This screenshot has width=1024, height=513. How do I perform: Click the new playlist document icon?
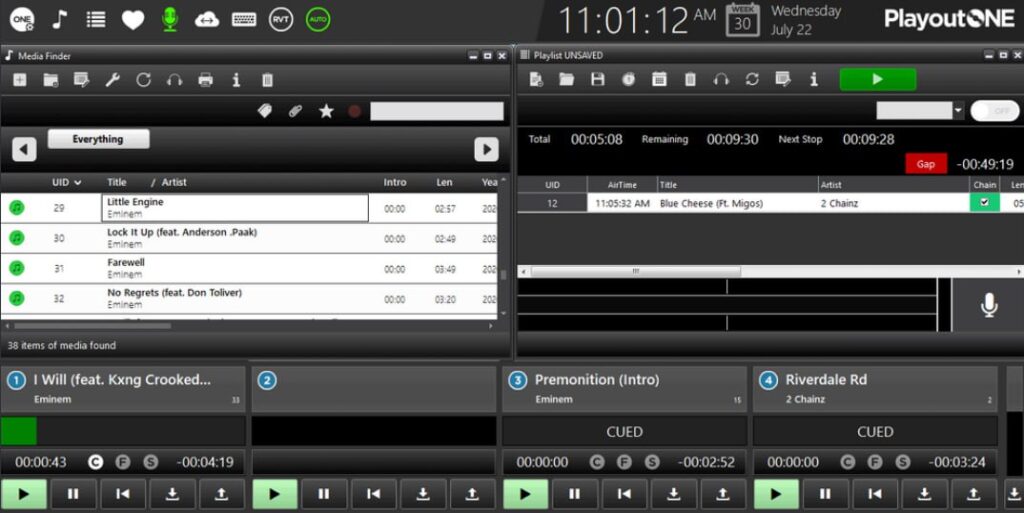pos(536,80)
